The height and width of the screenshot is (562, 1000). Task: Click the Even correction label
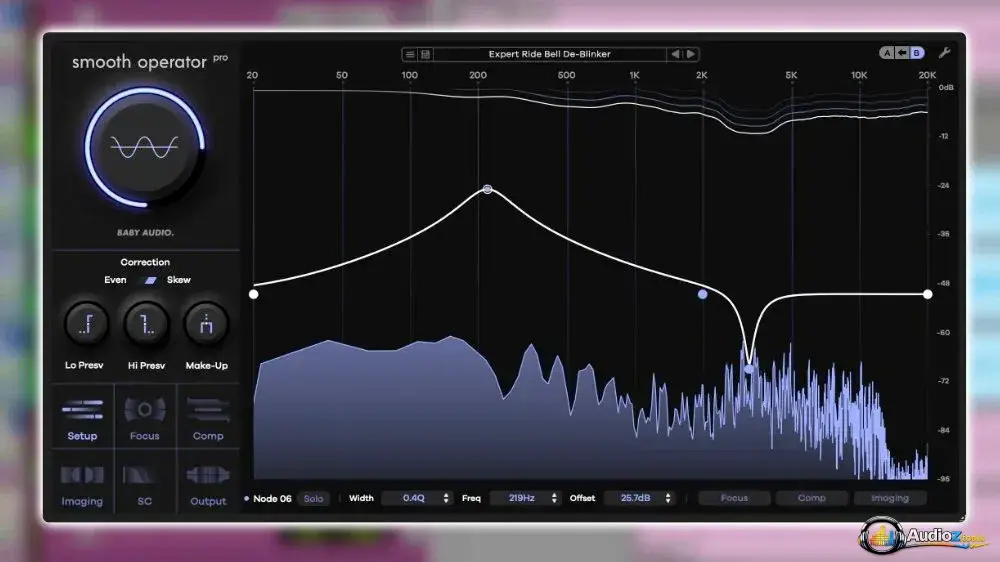pyautogui.click(x=115, y=280)
